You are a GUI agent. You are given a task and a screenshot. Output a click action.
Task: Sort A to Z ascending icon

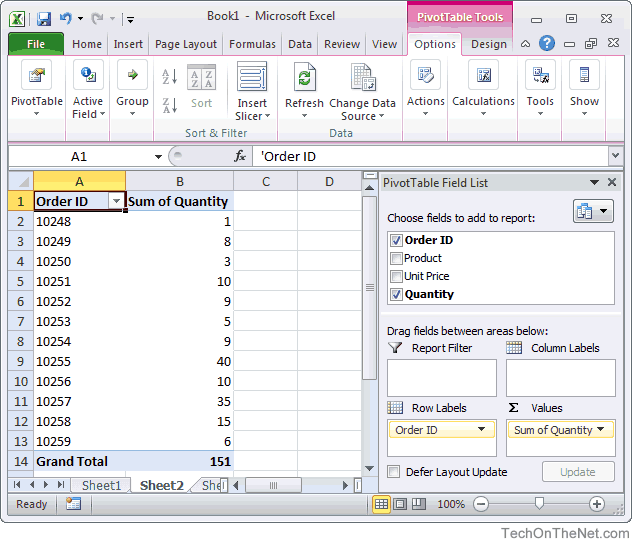(169, 76)
